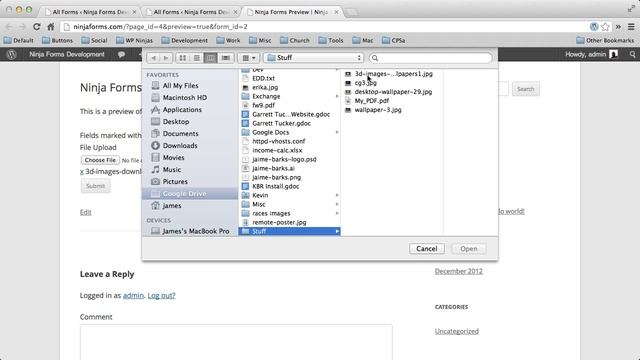Click the file dialog search field

click(x=430, y=58)
